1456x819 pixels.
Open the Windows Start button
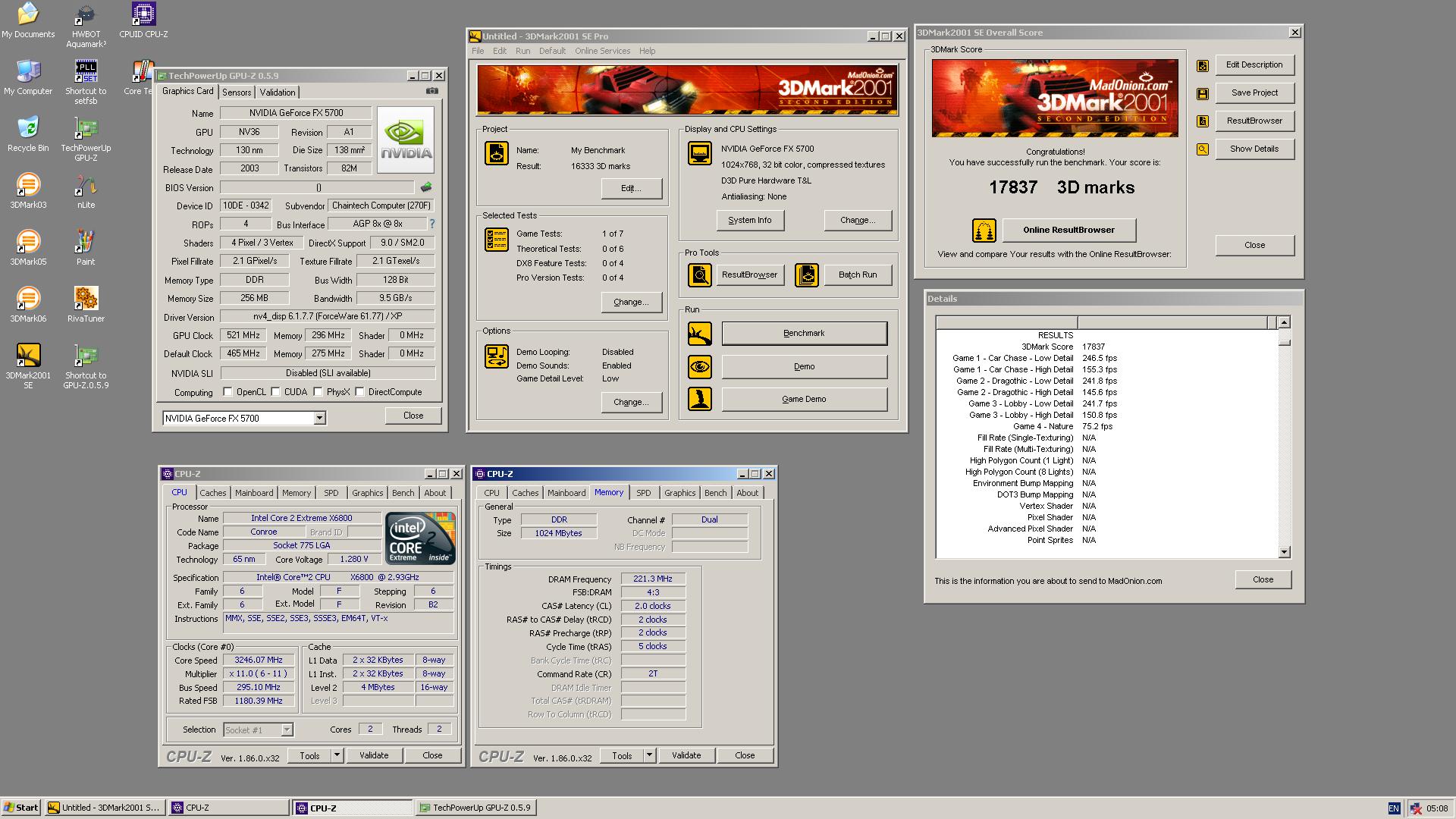pyautogui.click(x=21, y=808)
